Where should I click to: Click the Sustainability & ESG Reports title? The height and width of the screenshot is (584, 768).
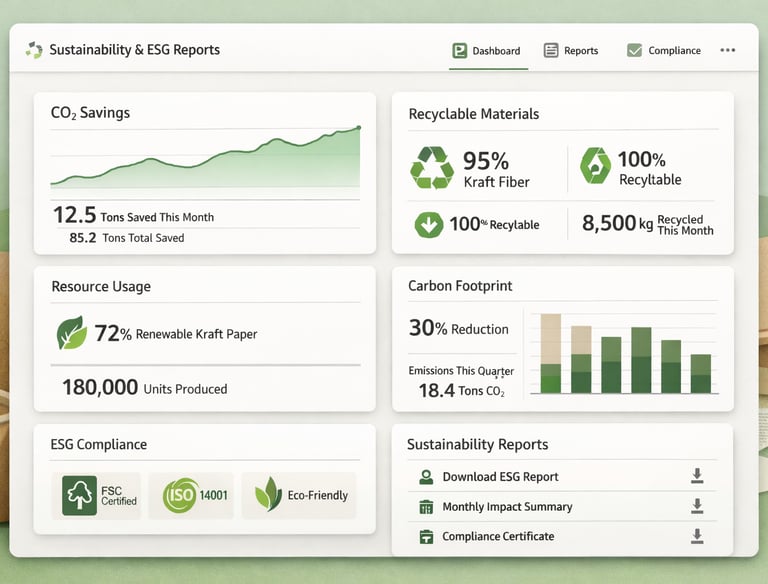coord(135,50)
